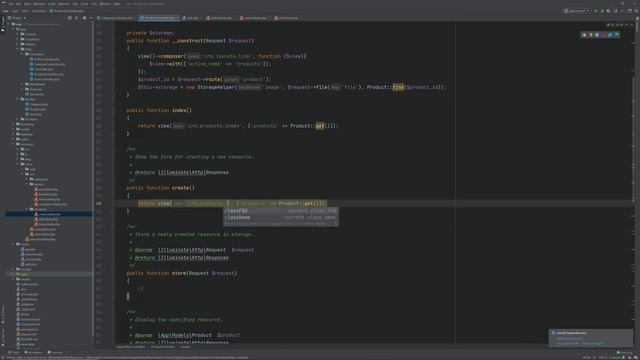Click the Install dependencies notification title
Viewport: 640px width, 360px height.
571,333
